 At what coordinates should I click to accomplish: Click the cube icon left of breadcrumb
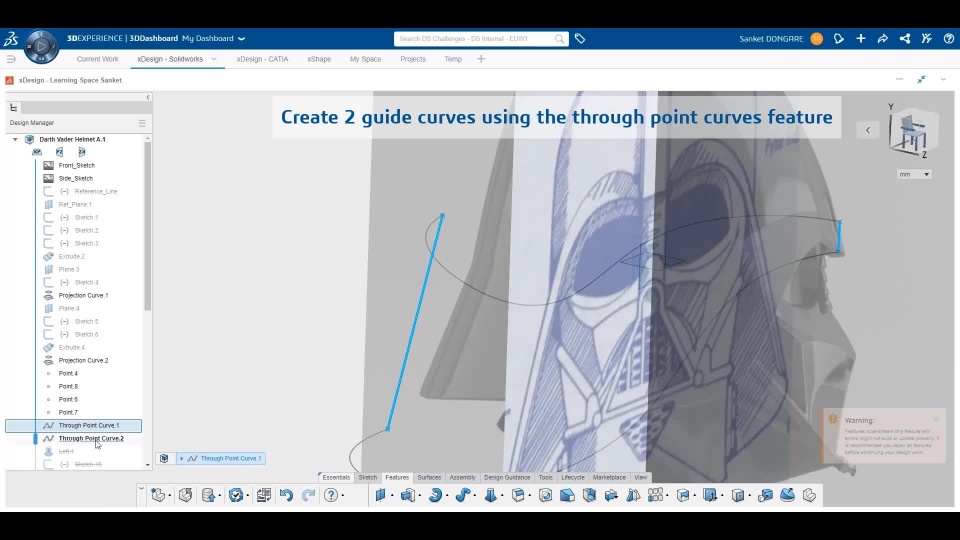click(x=164, y=458)
